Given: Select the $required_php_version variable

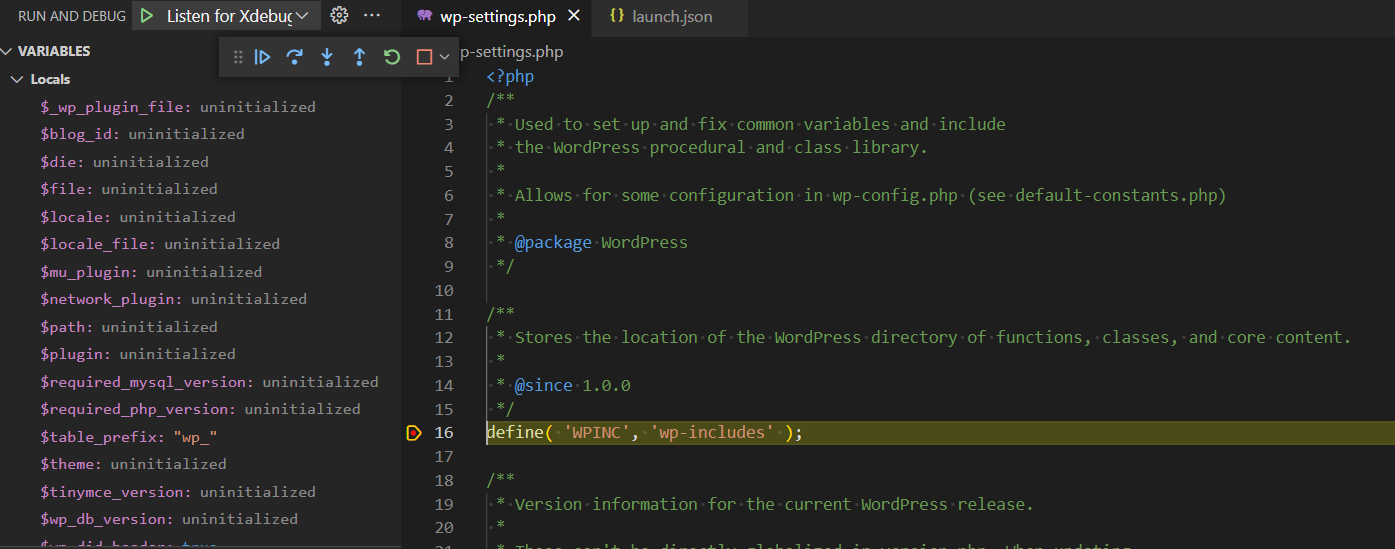Looking at the screenshot, I should pyautogui.click(x=200, y=409).
